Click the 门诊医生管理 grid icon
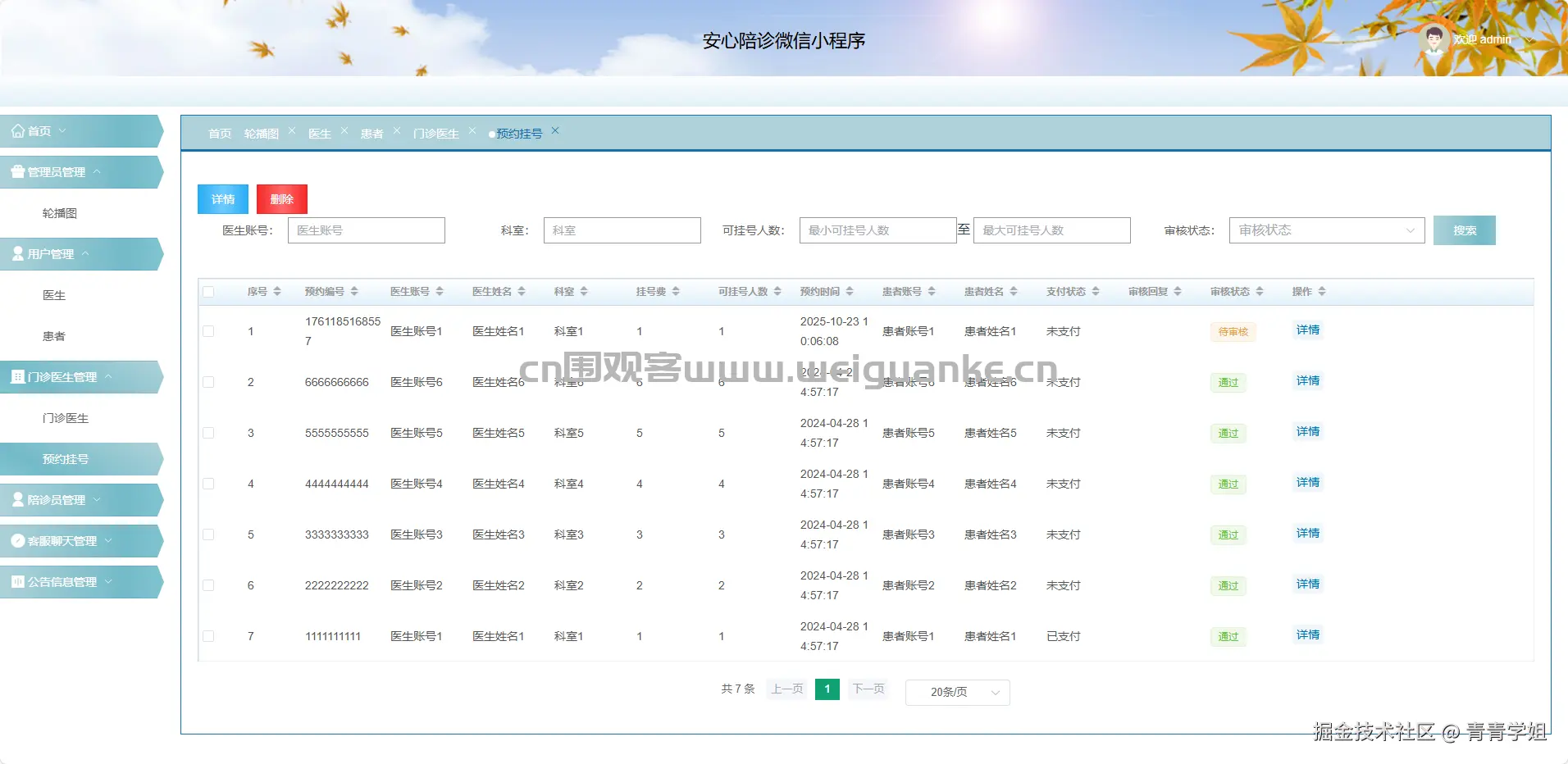1568x764 pixels. pos(18,377)
